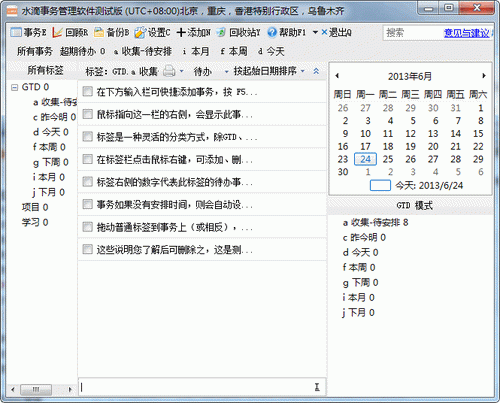The width and height of the screenshot is (500, 403).
Task: Open 设置C settings icon
Action: (x=140, y=32)
